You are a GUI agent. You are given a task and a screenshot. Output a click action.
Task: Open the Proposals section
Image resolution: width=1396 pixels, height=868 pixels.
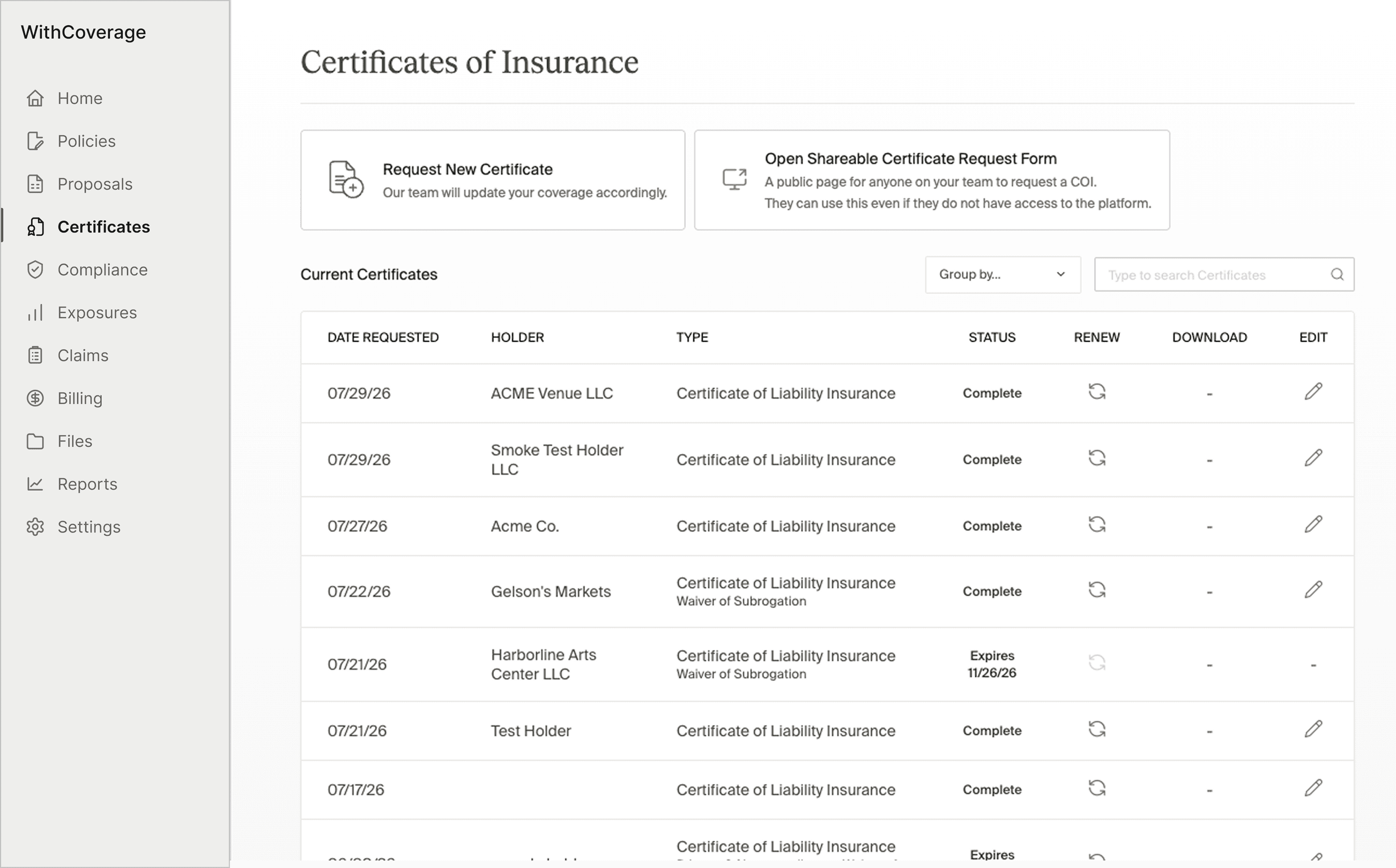coord(95,184)
